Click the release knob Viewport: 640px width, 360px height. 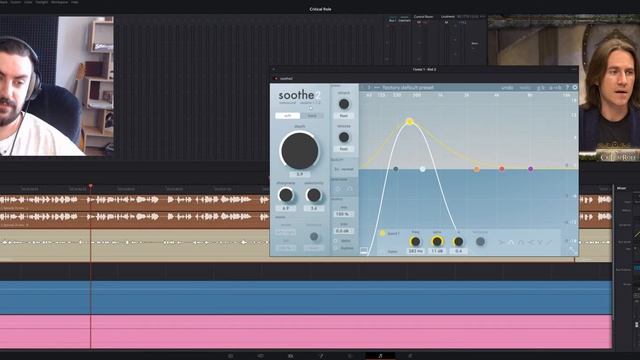(344, 137)
